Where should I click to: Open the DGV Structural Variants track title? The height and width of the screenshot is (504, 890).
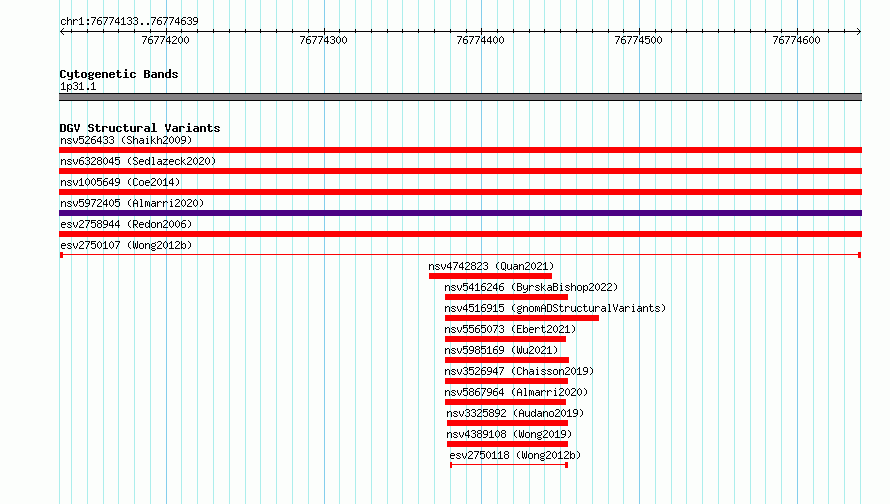pyautogui.click(x=140, y=128)
